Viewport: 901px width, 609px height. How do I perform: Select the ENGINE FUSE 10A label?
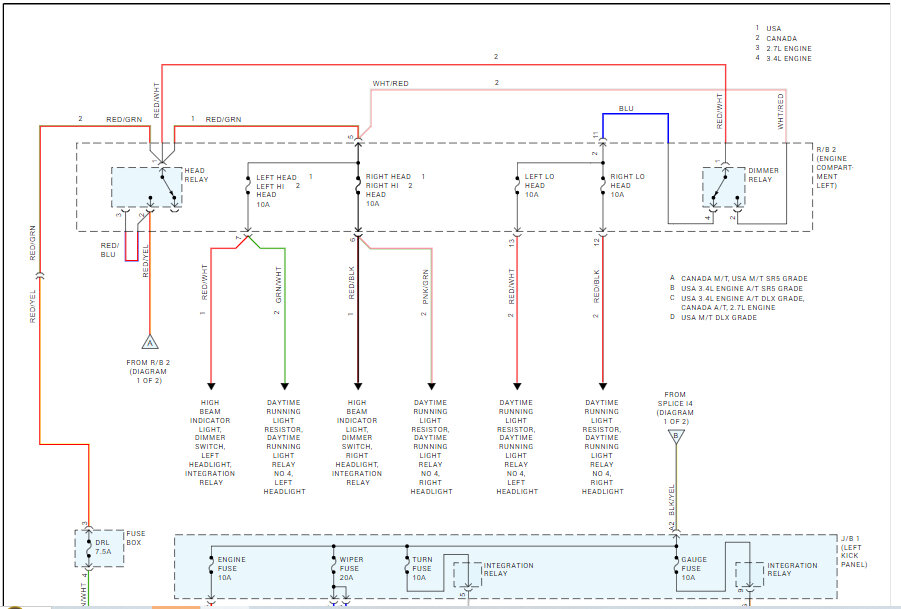pyautogui.click(x=231, y=568)
